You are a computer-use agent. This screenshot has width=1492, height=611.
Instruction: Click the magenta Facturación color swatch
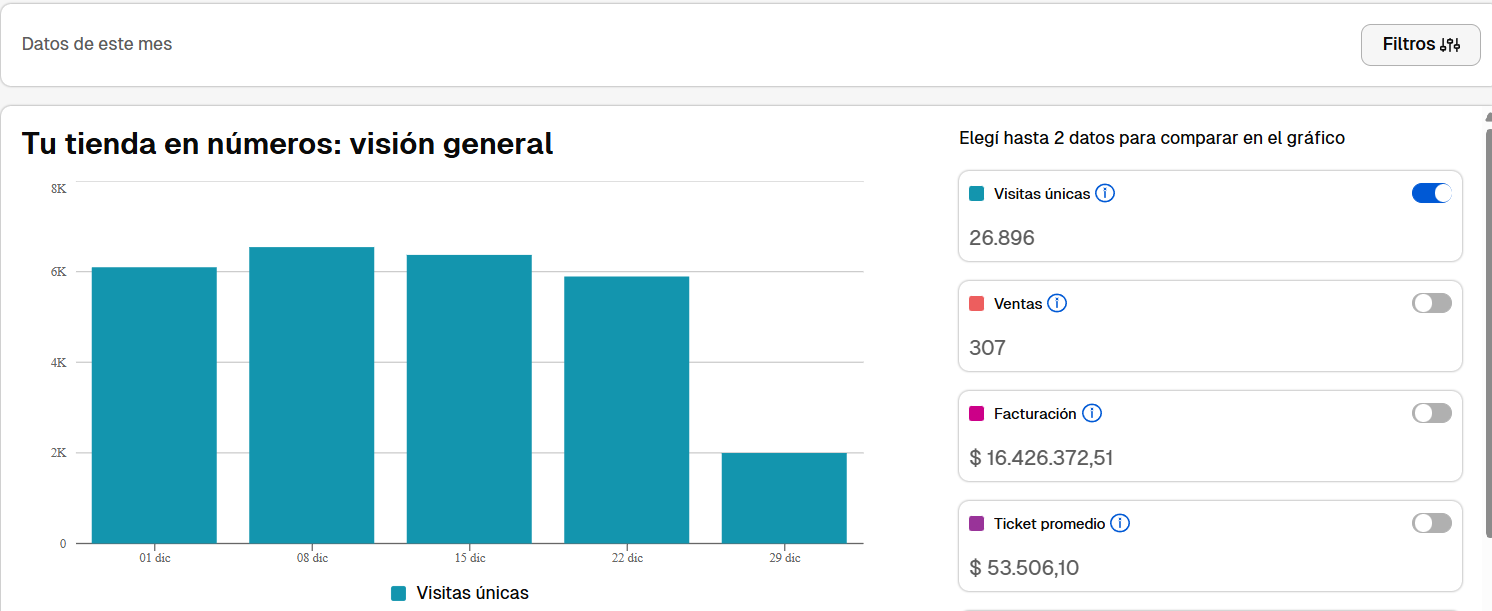coord(977,414)
